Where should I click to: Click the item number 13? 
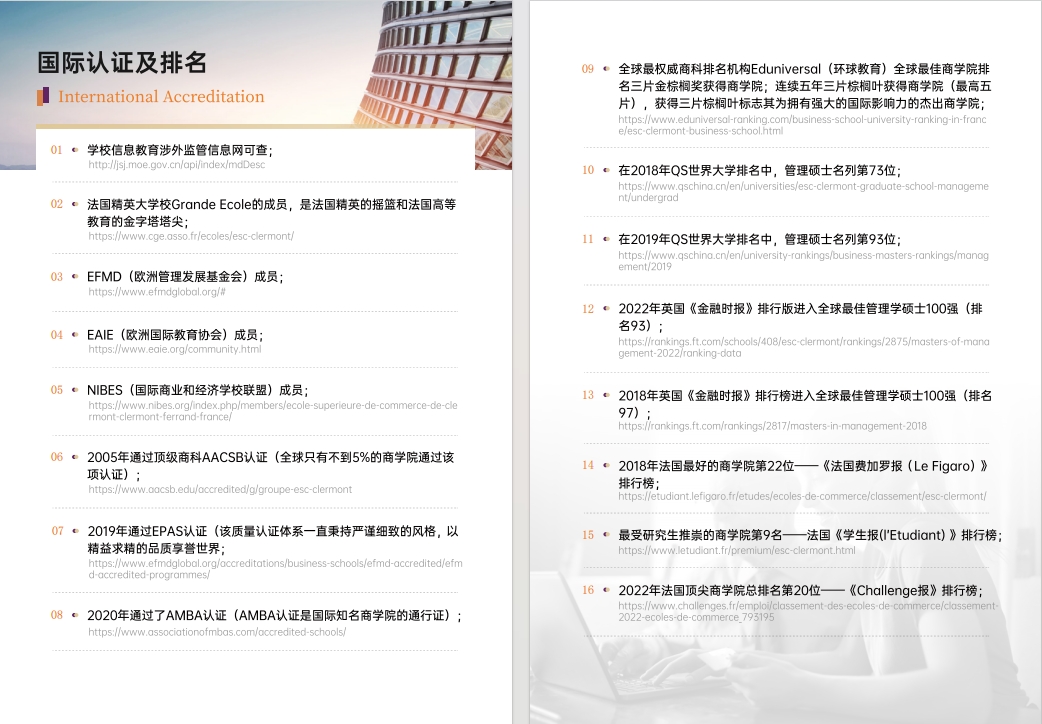587,396
